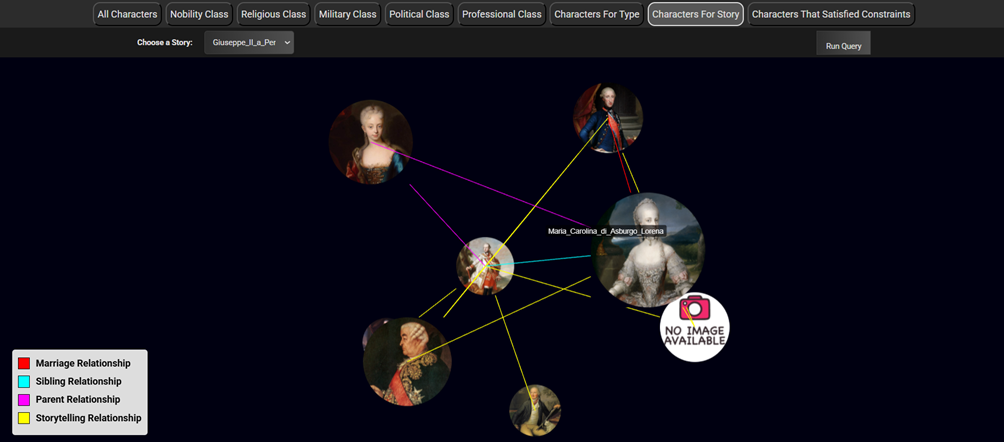Click the red Marriage Relationship swatch

click(x=24, y=363)
